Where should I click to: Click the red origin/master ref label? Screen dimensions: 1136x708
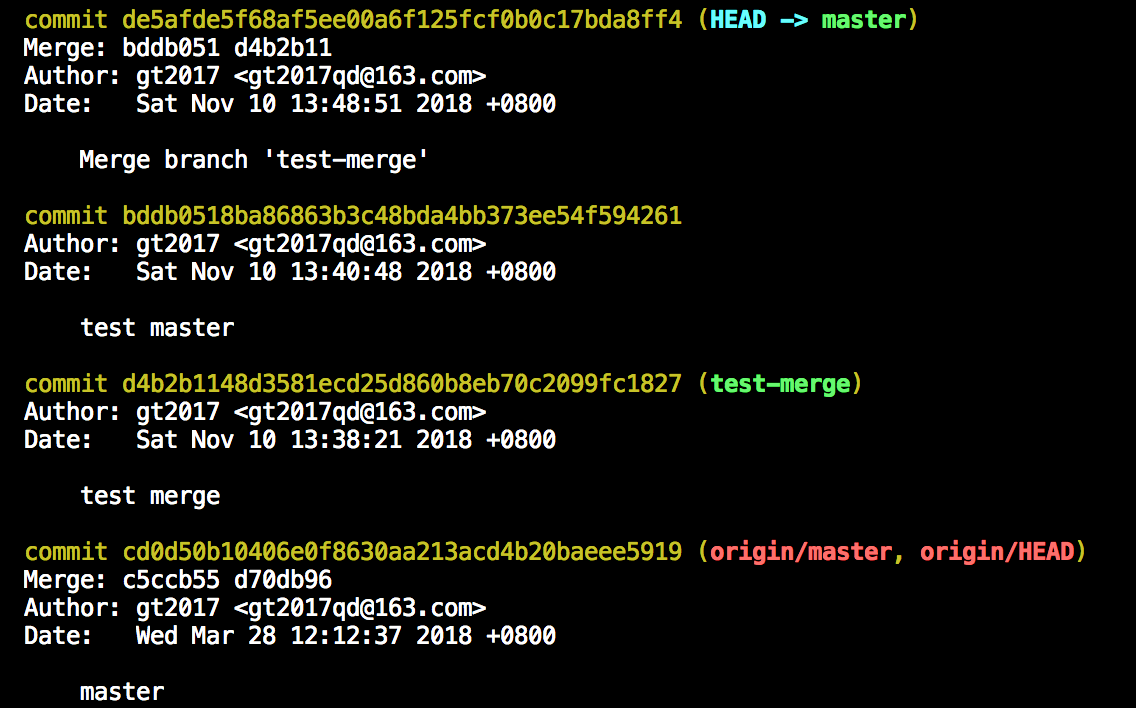(801, 552)
